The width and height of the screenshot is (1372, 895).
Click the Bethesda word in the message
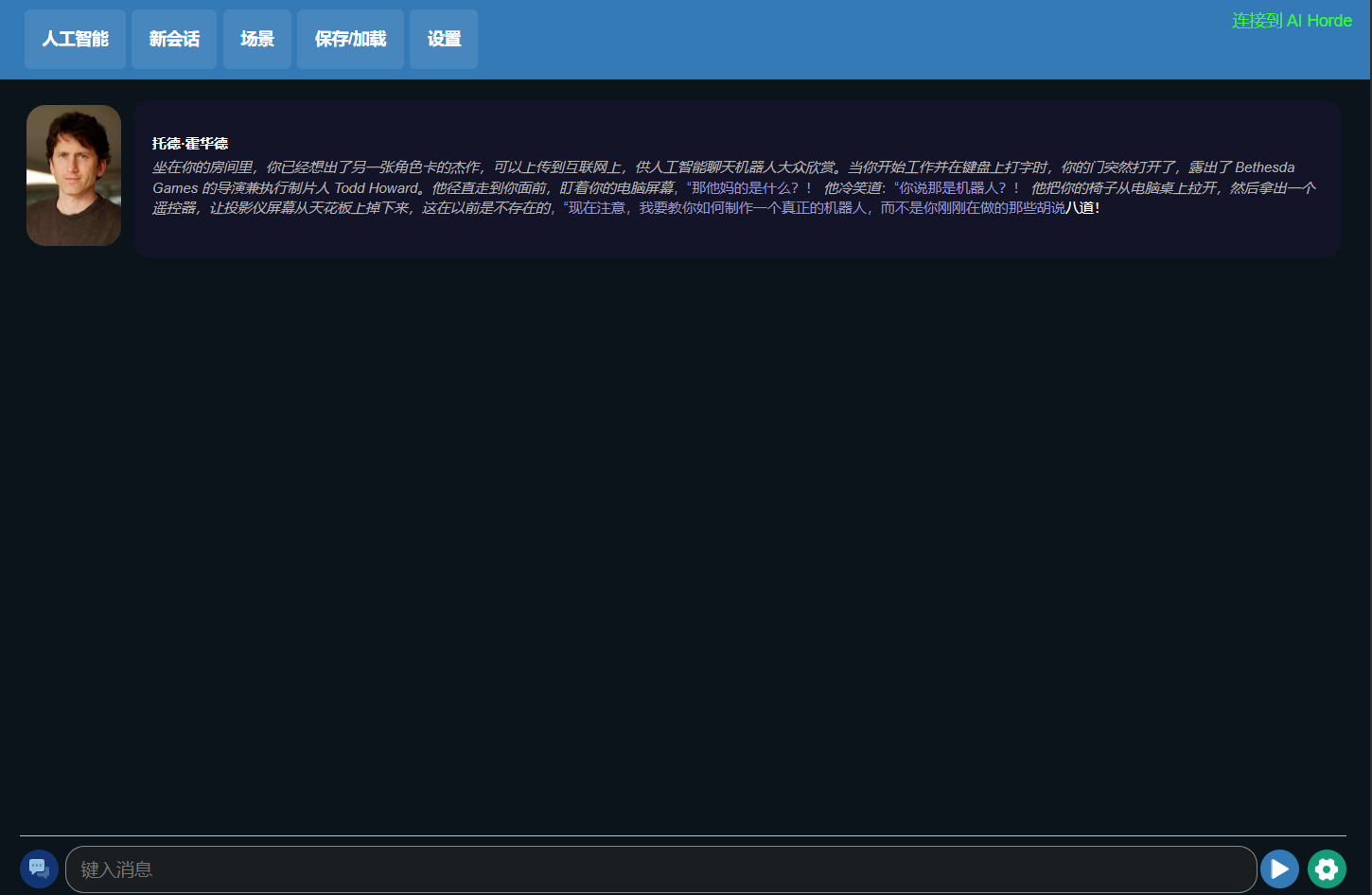point(1264,167)
